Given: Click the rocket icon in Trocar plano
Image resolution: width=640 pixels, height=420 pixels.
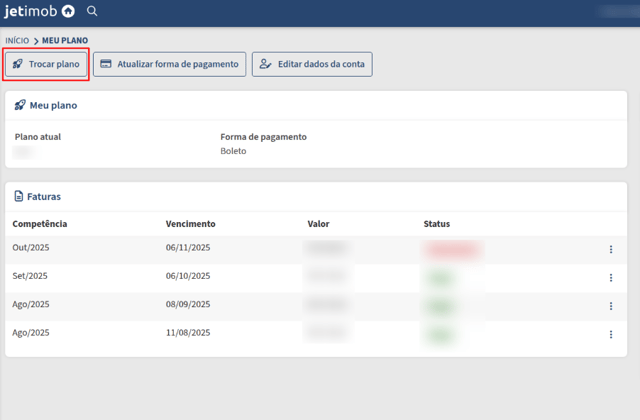Looking at the screenshot, I should point(18,64).
